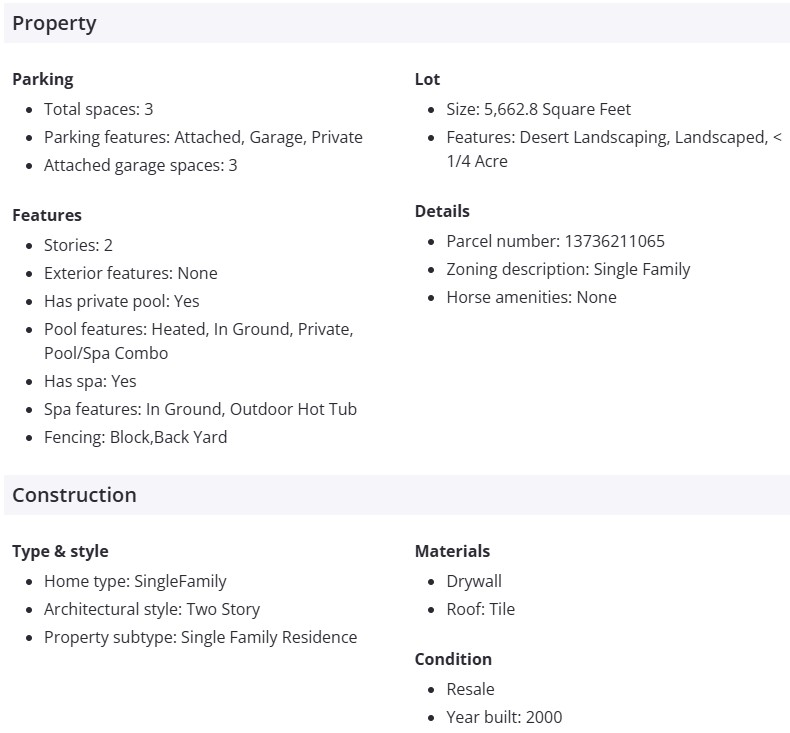Click the Lot heading
790x733 pixels.
pos(427,79)
